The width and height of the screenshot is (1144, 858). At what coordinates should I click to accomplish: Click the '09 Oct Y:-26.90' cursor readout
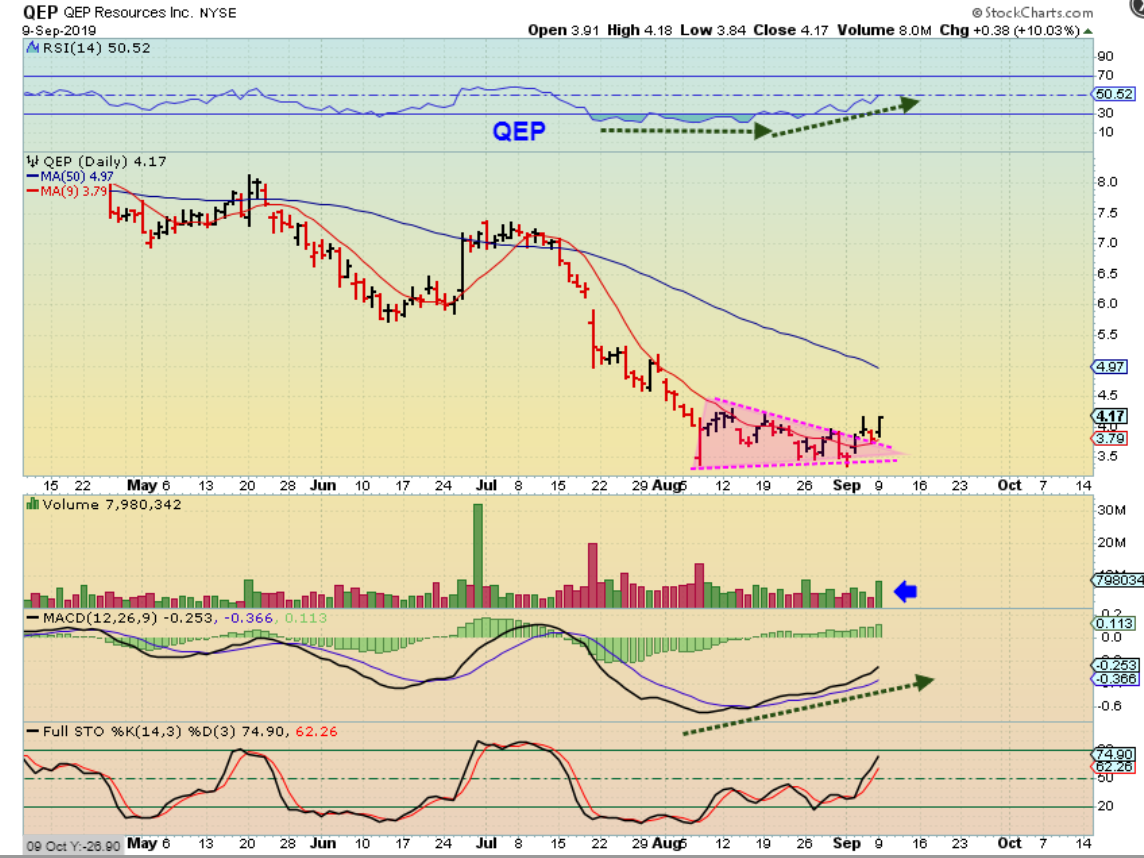(x=73, y=846)
